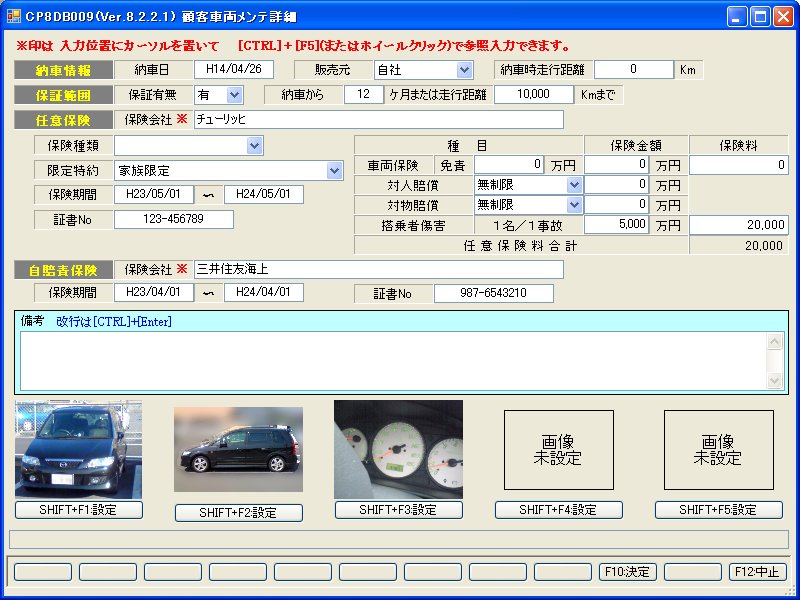Click the side-view black car photo

[238, 449]
